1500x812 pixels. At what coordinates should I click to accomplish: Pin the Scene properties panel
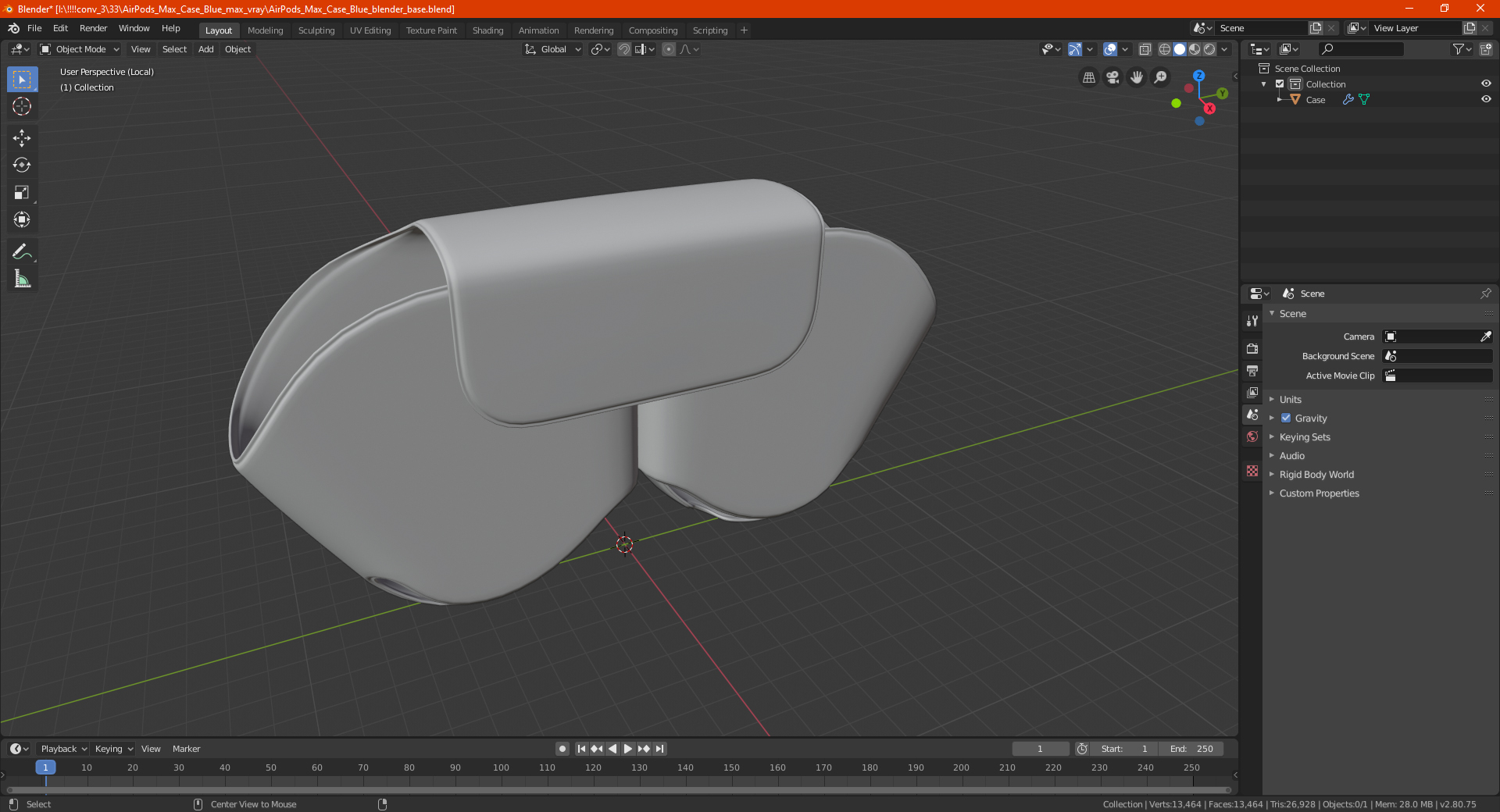coord(1485,294)
